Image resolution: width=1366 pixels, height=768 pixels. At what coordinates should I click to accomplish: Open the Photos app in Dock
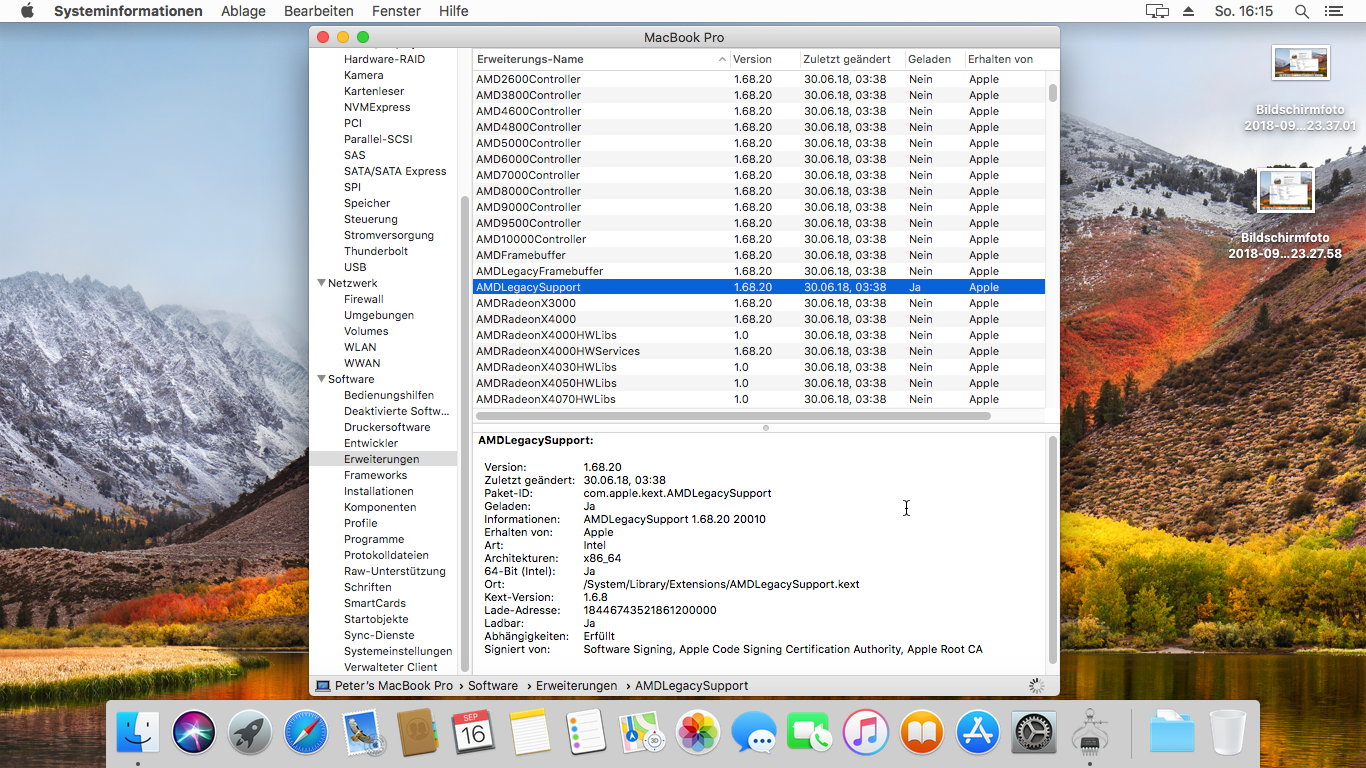[x=698, y=734]
